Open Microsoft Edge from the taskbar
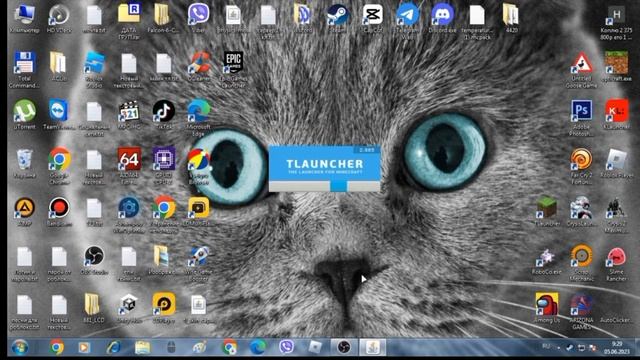The height and width of the screenshot is (360, 640). click(x=258, y=347)
